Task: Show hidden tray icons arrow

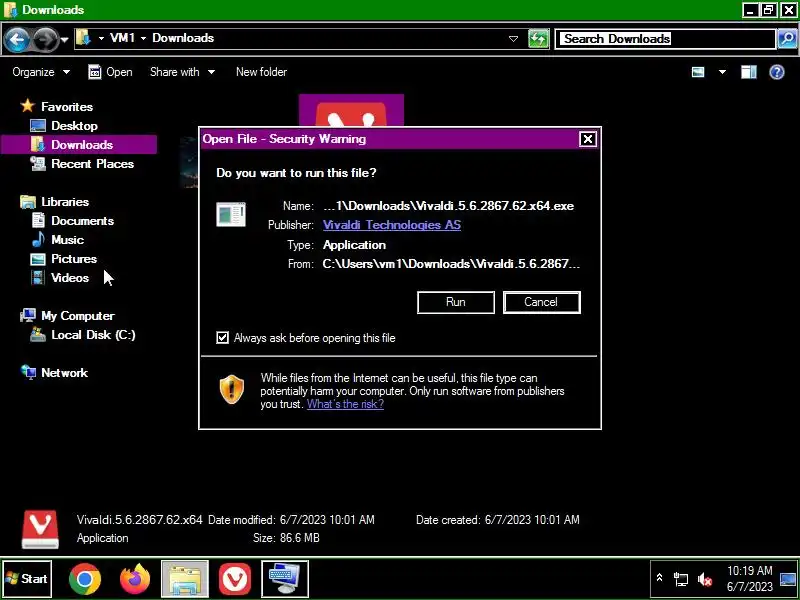Action: tap(659, 578)
